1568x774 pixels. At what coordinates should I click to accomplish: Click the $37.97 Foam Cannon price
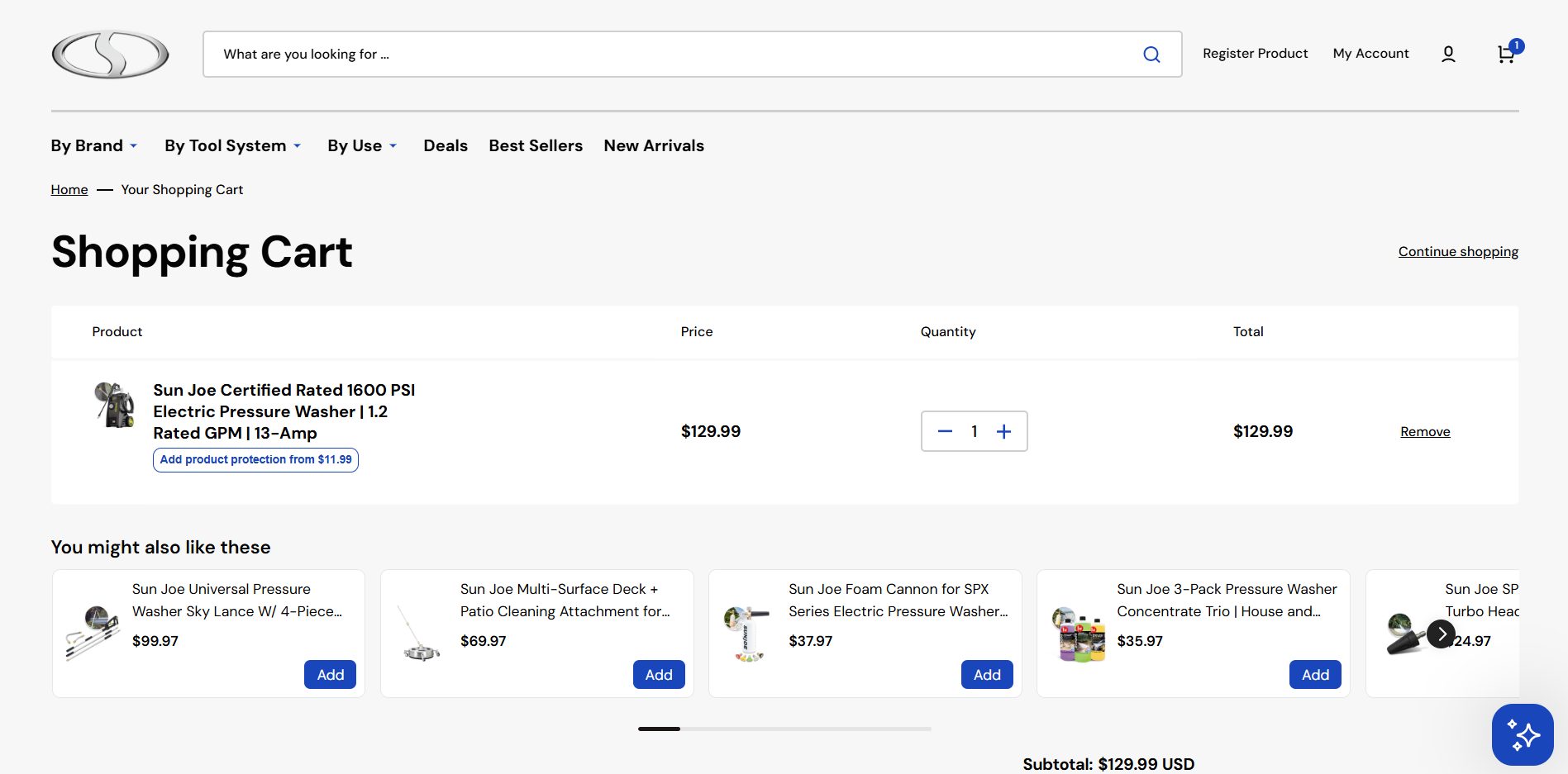(x=811, y=641)
